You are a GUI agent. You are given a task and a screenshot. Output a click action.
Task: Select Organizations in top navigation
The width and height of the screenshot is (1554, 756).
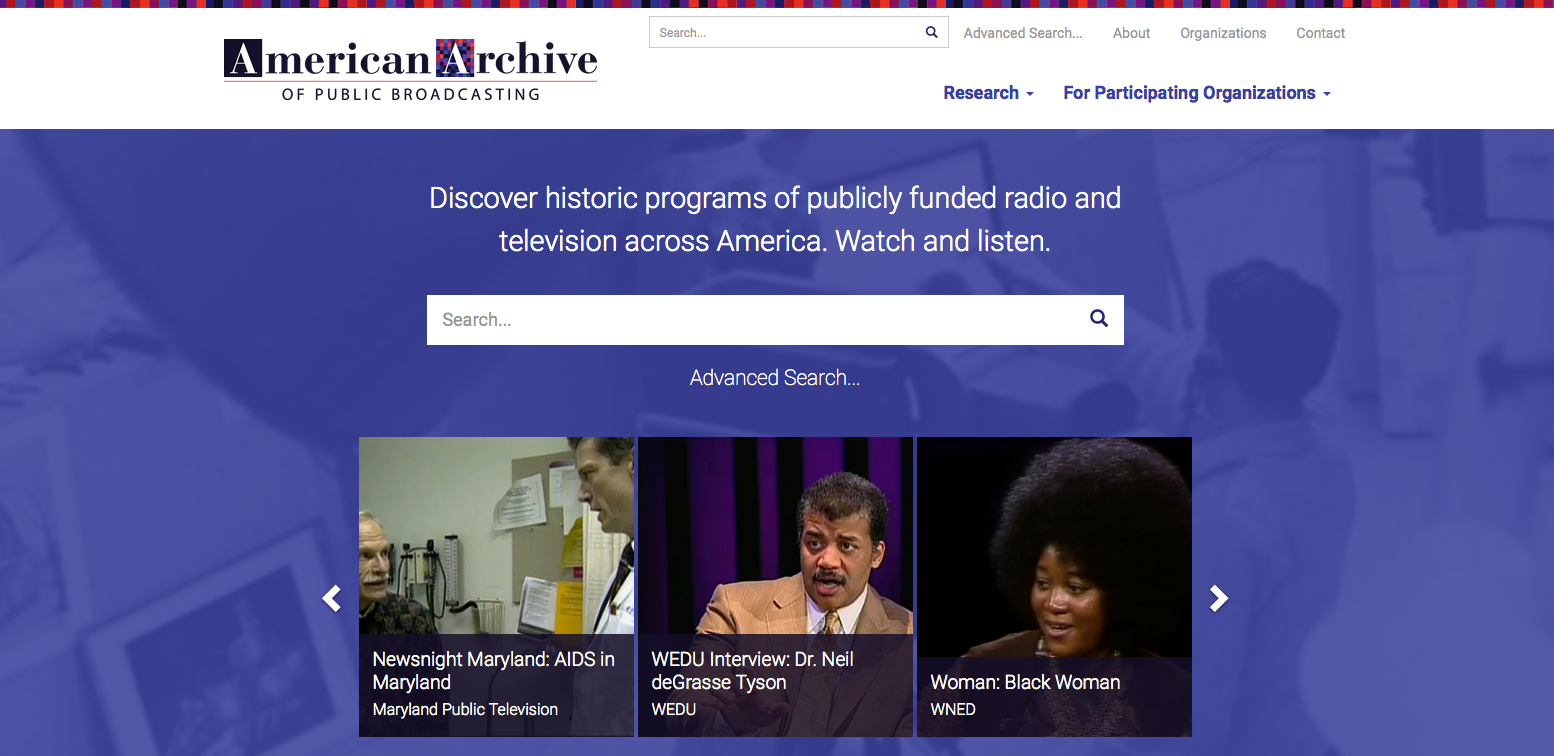pos(1222,33)
